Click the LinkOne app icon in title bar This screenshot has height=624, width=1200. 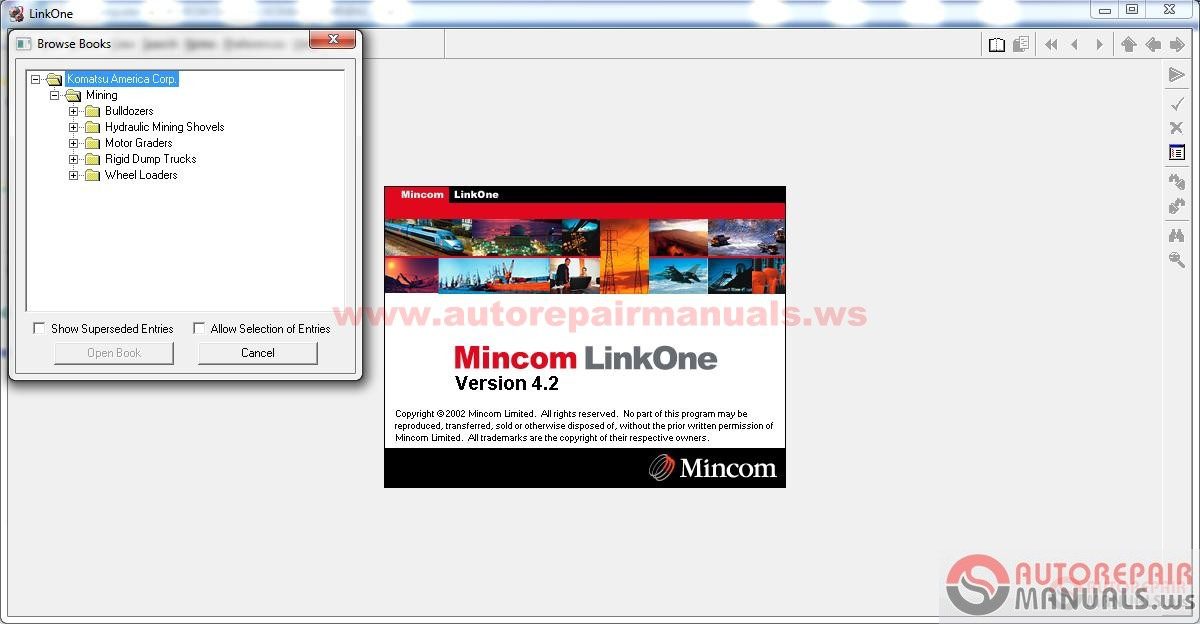point(16,13)
